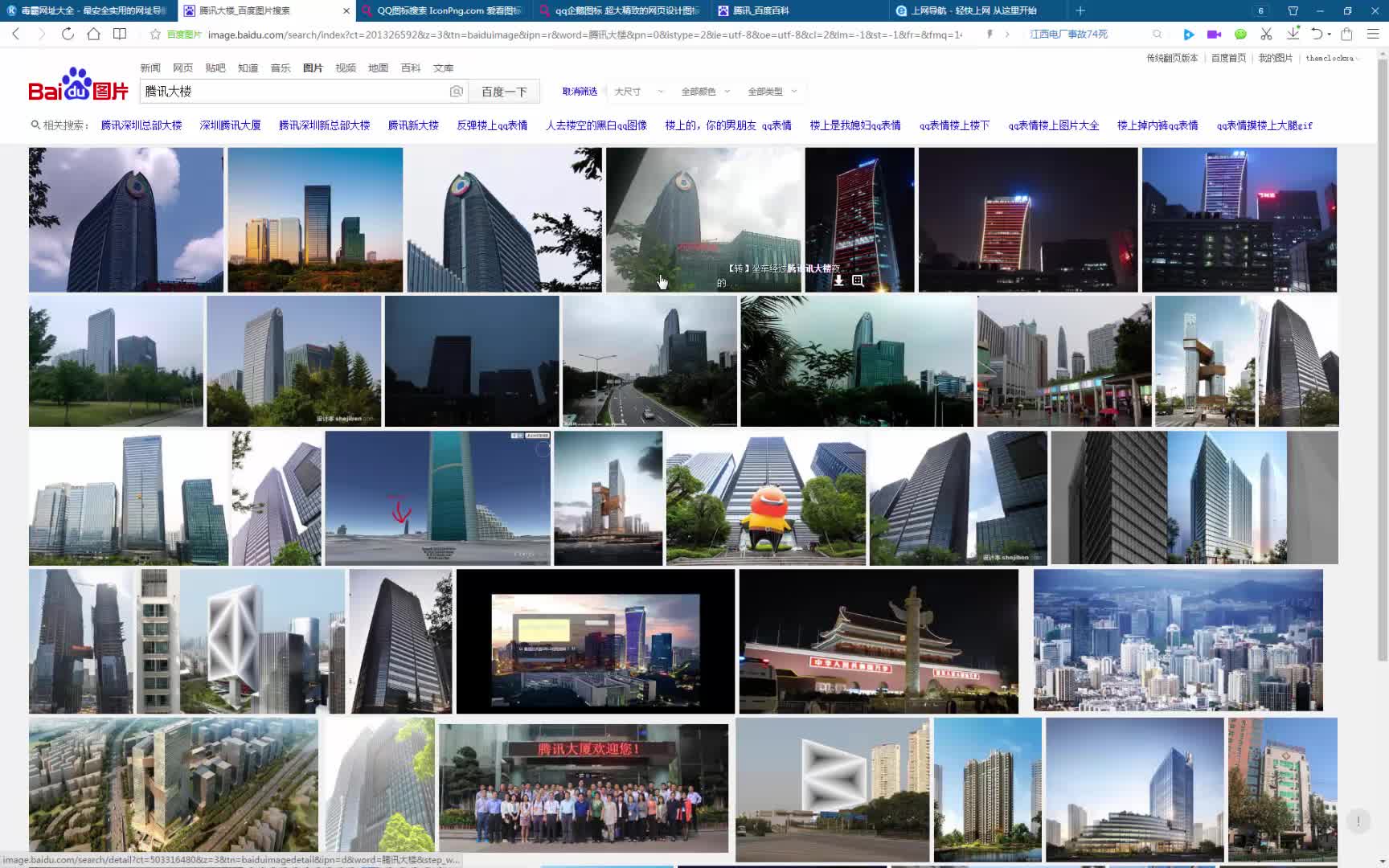Click the 取消筛选 link
Viewport: 1389px width, 868px height.
[580, 91]
